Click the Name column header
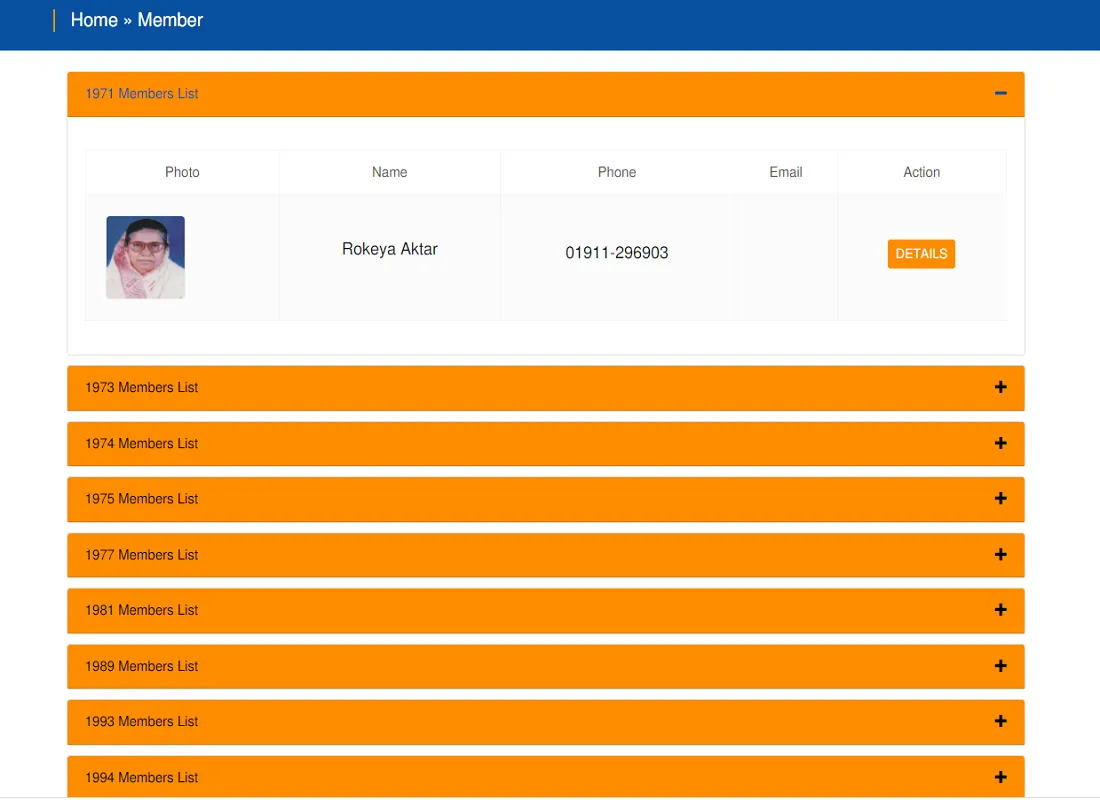The width and height of the screenshot is (1100, 800). [389, 172]
